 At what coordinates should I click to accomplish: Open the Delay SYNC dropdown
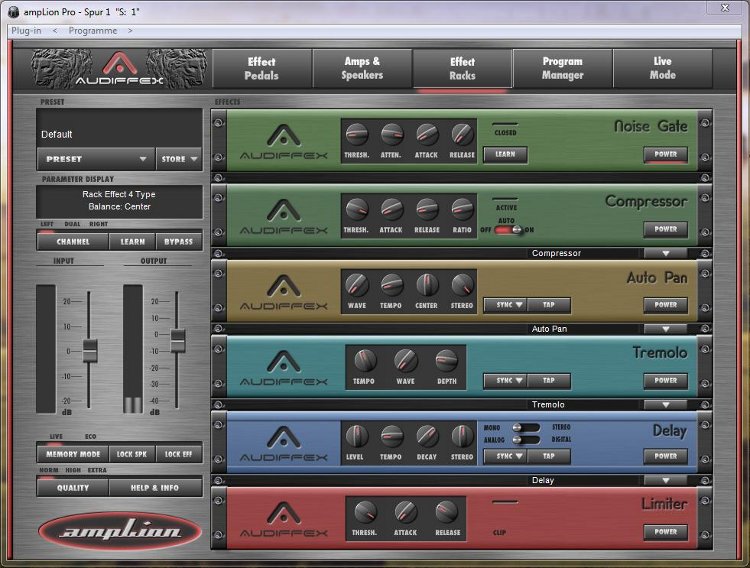506,456
